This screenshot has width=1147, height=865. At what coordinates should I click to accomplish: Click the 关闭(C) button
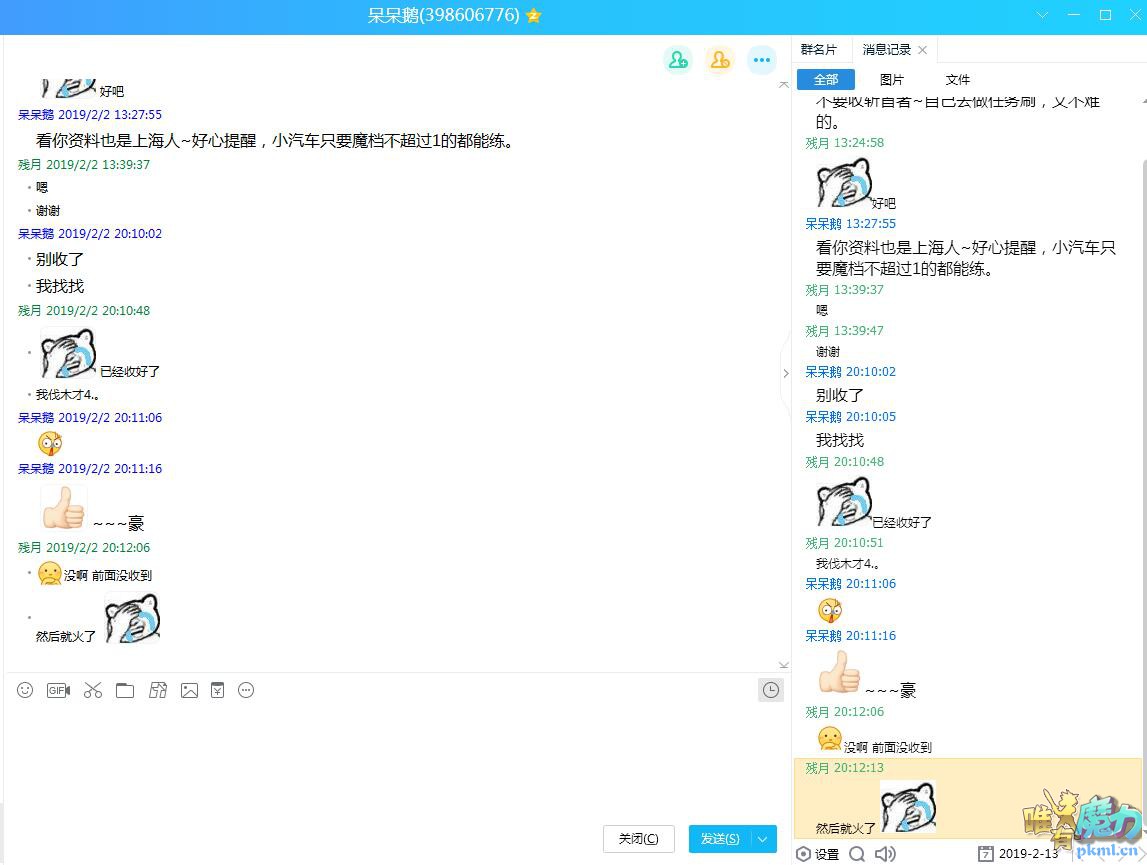pyautogui.click(x=638, y=839)
